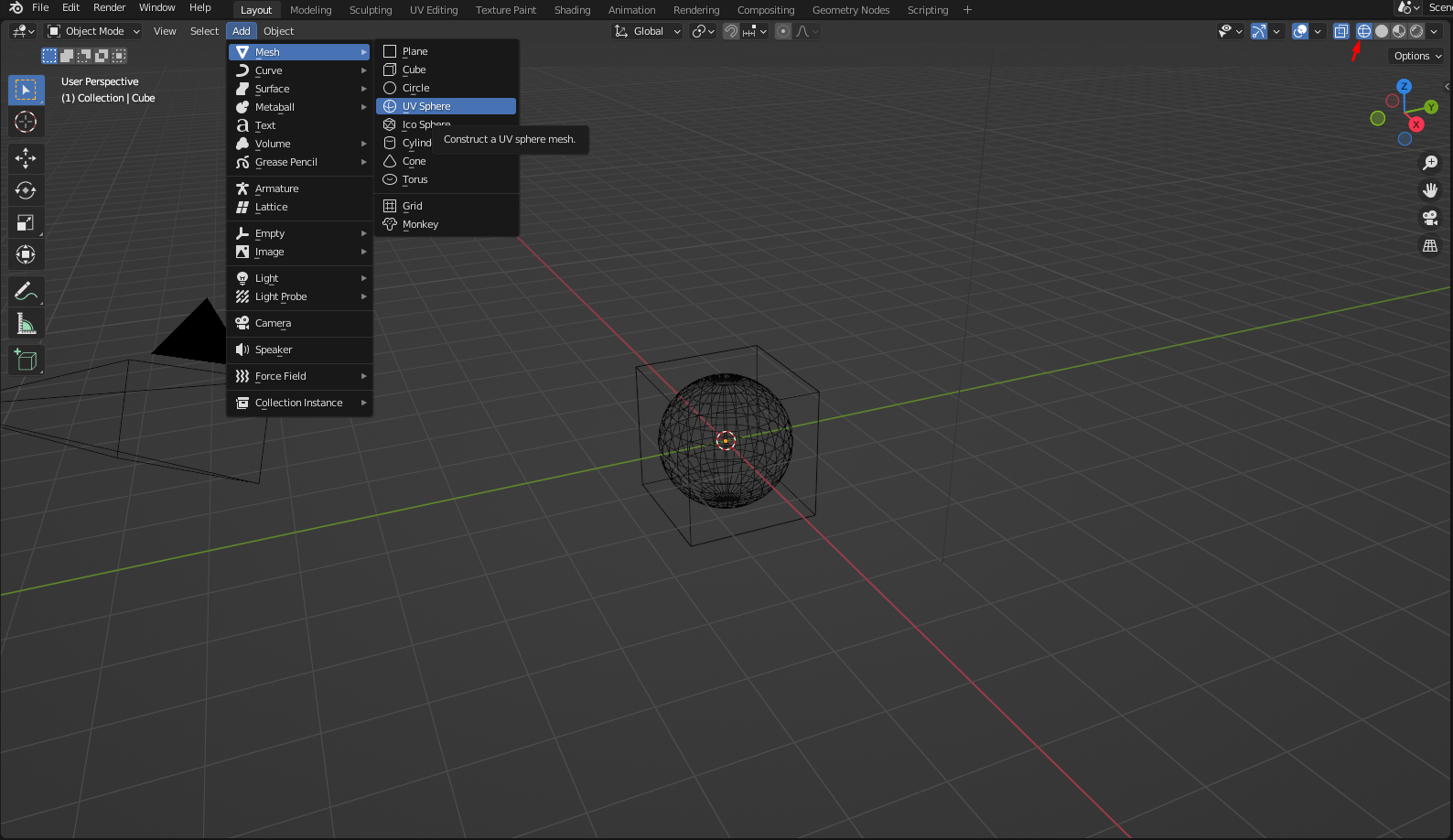1453x840 pixels.
Task: Select the Move tool
Action: point(26,158)
